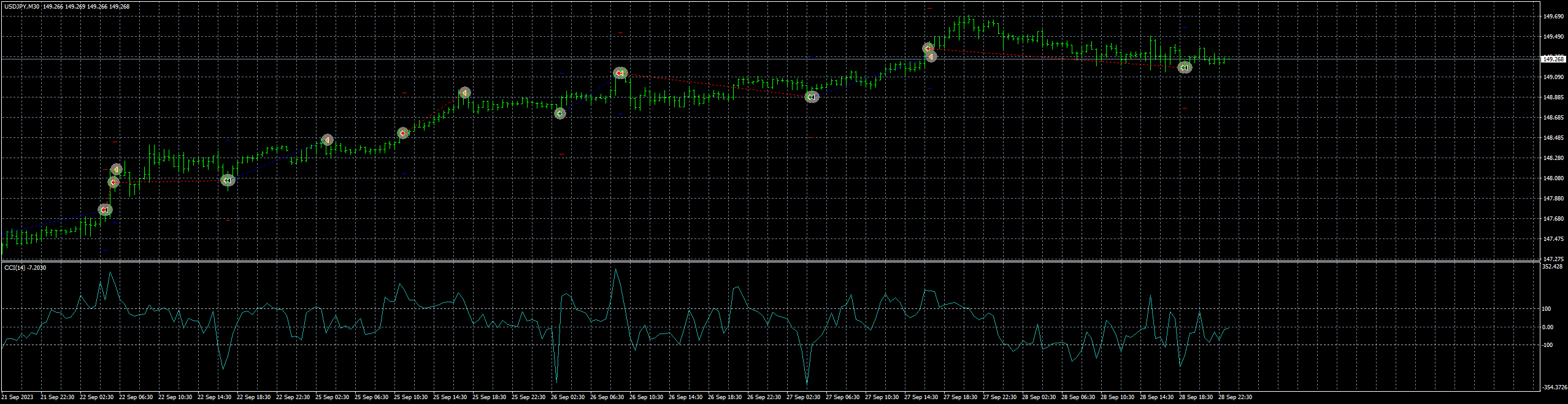
Task: Click the lowest trade marker near 147.780
Action: coord(105,210)
